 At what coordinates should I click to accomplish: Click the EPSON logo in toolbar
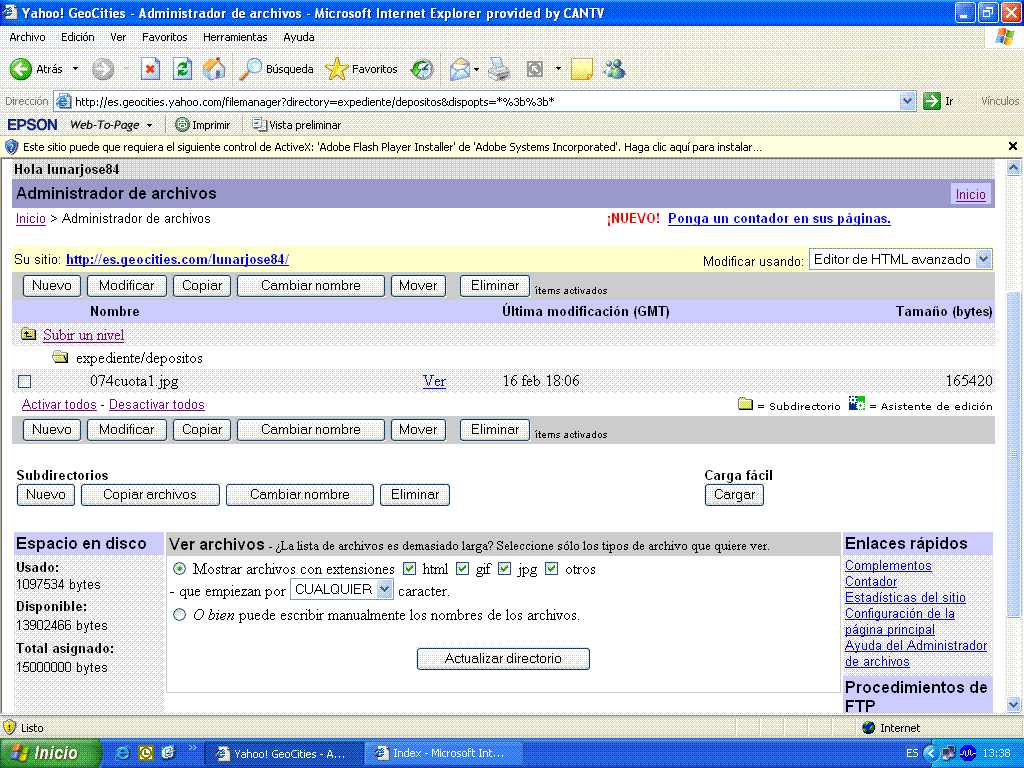[32, 125]
